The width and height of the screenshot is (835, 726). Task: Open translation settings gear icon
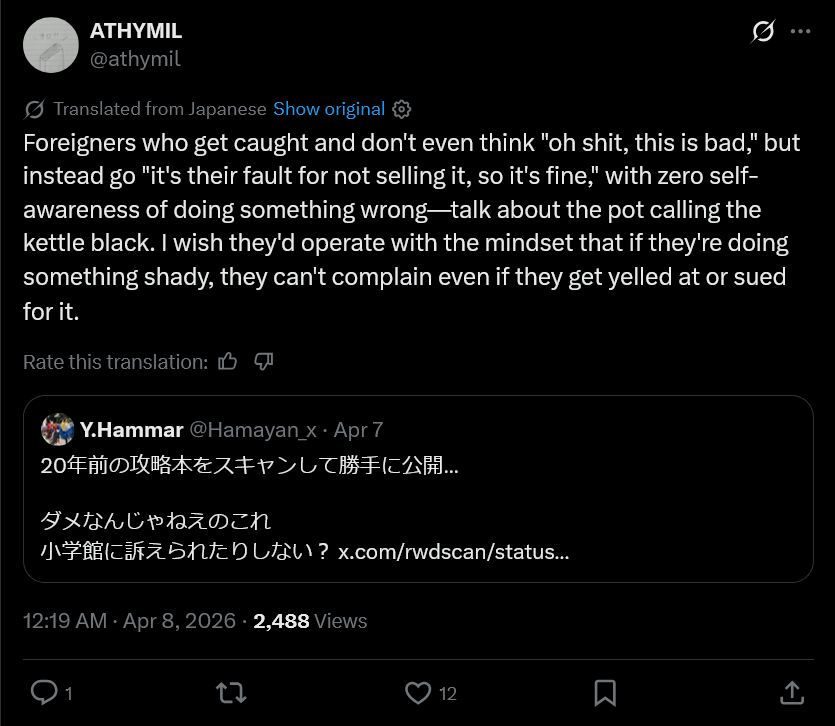click(402, 109)
